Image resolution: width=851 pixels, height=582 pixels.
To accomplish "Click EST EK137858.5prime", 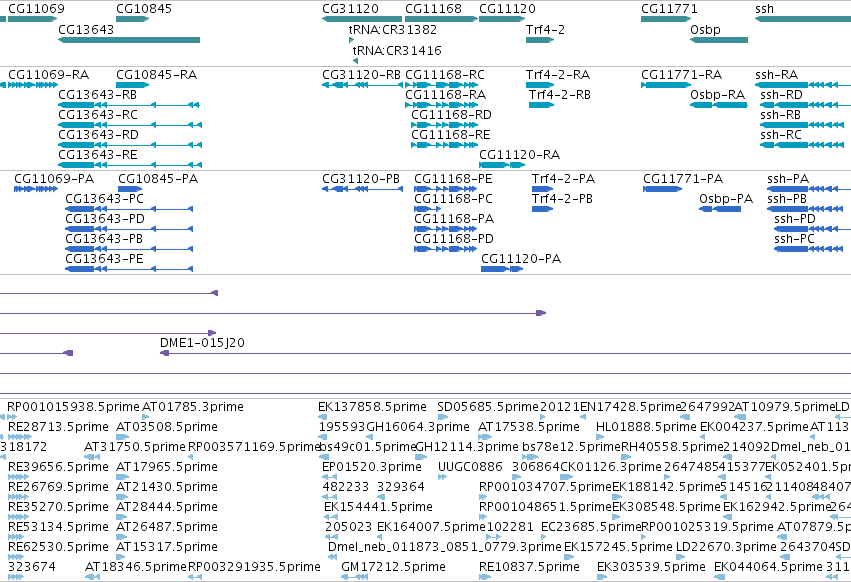I will coord(372,407).
